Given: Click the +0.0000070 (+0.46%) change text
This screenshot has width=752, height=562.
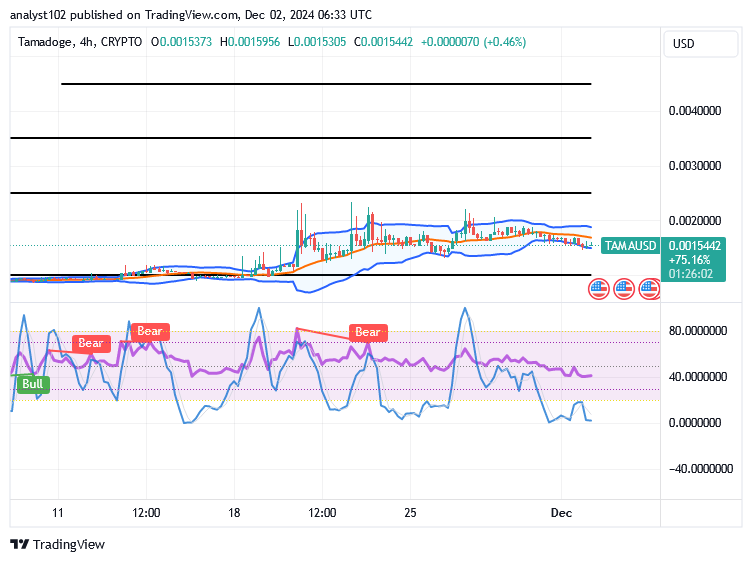Looking at the screenshot, I should tap(473, 42).
